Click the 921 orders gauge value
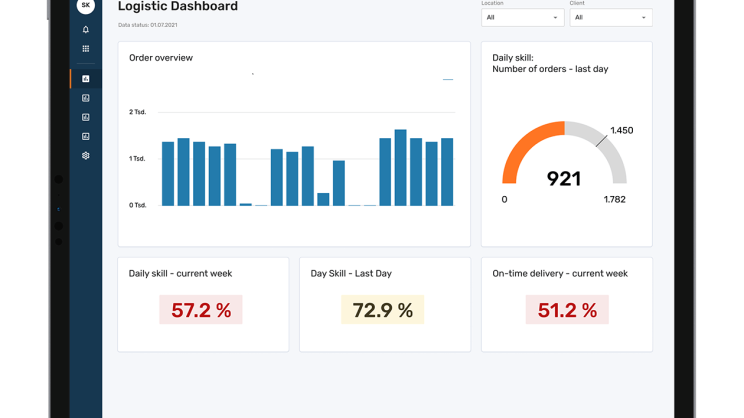The height and width of the screenshot is (418, 744). tap(564, 179)
